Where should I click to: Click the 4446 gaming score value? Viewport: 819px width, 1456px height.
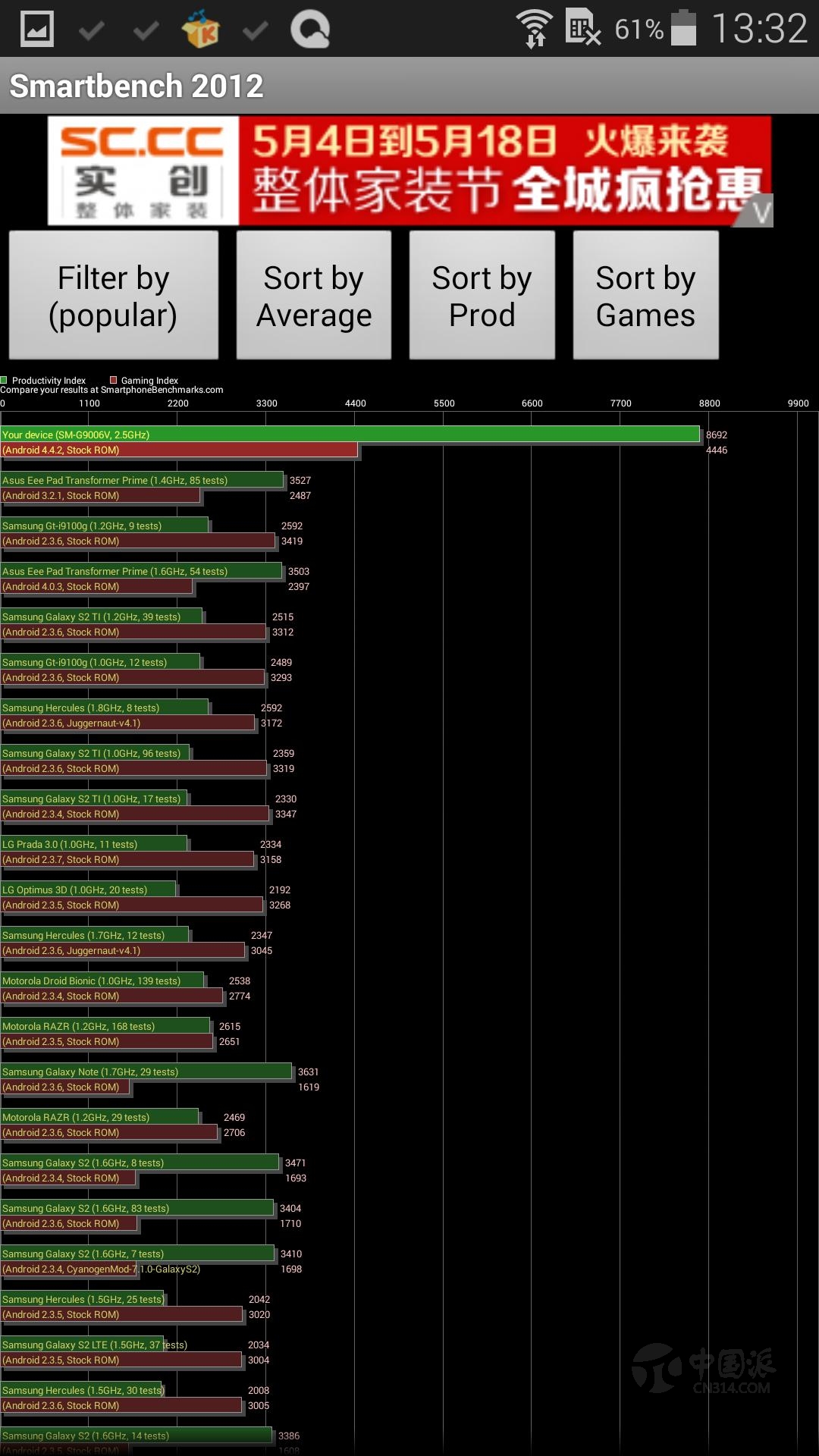tap(717, 450)
